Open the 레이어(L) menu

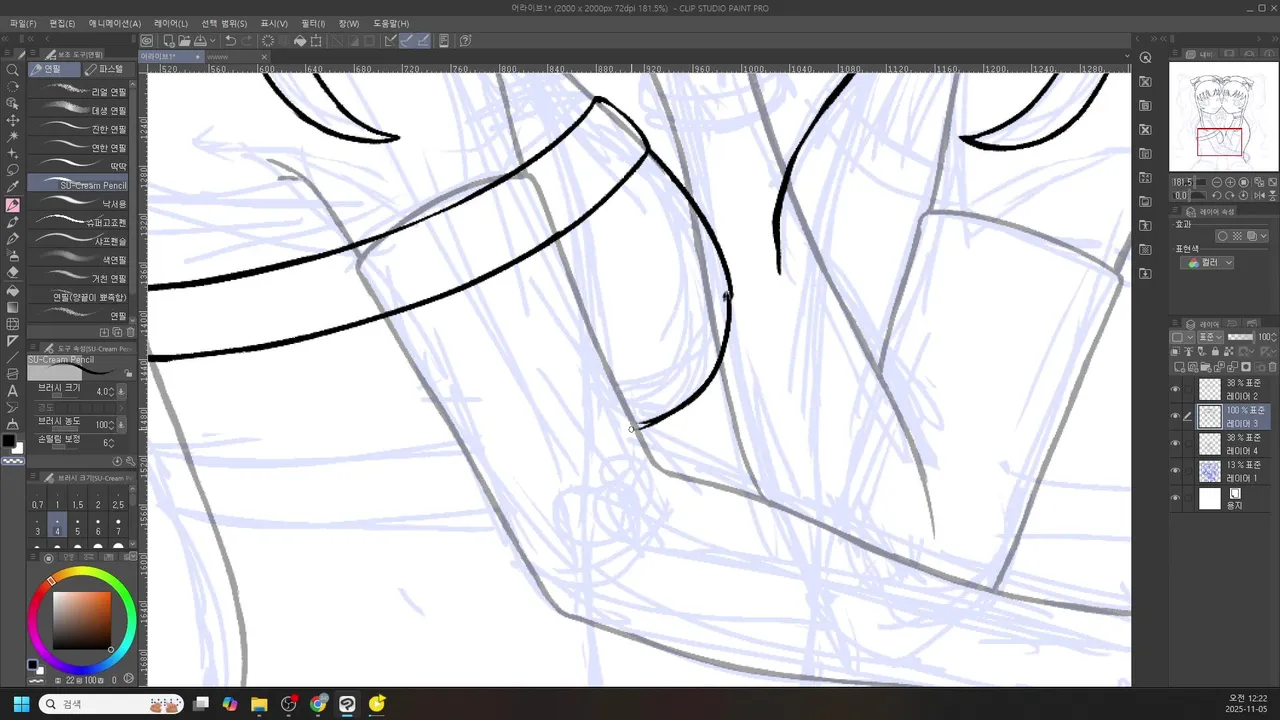pyautogui.click(x=170, y=23)
